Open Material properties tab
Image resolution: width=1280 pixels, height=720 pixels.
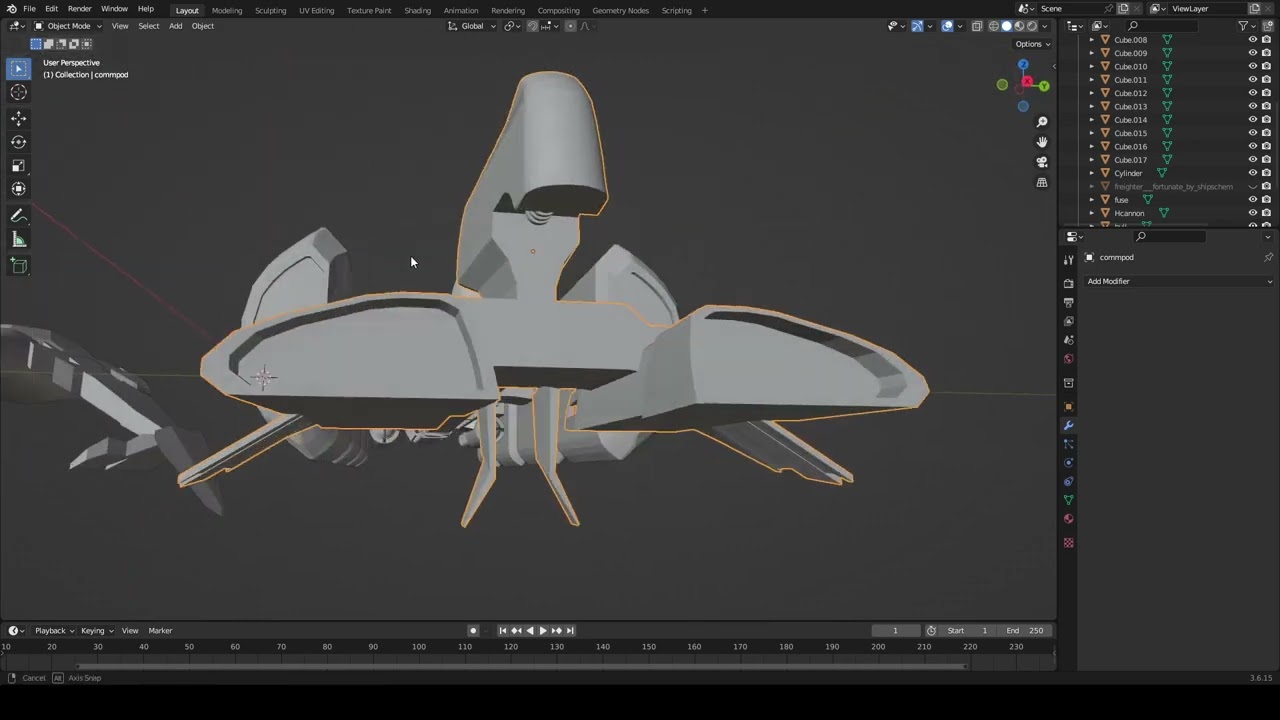(1068, 519)
